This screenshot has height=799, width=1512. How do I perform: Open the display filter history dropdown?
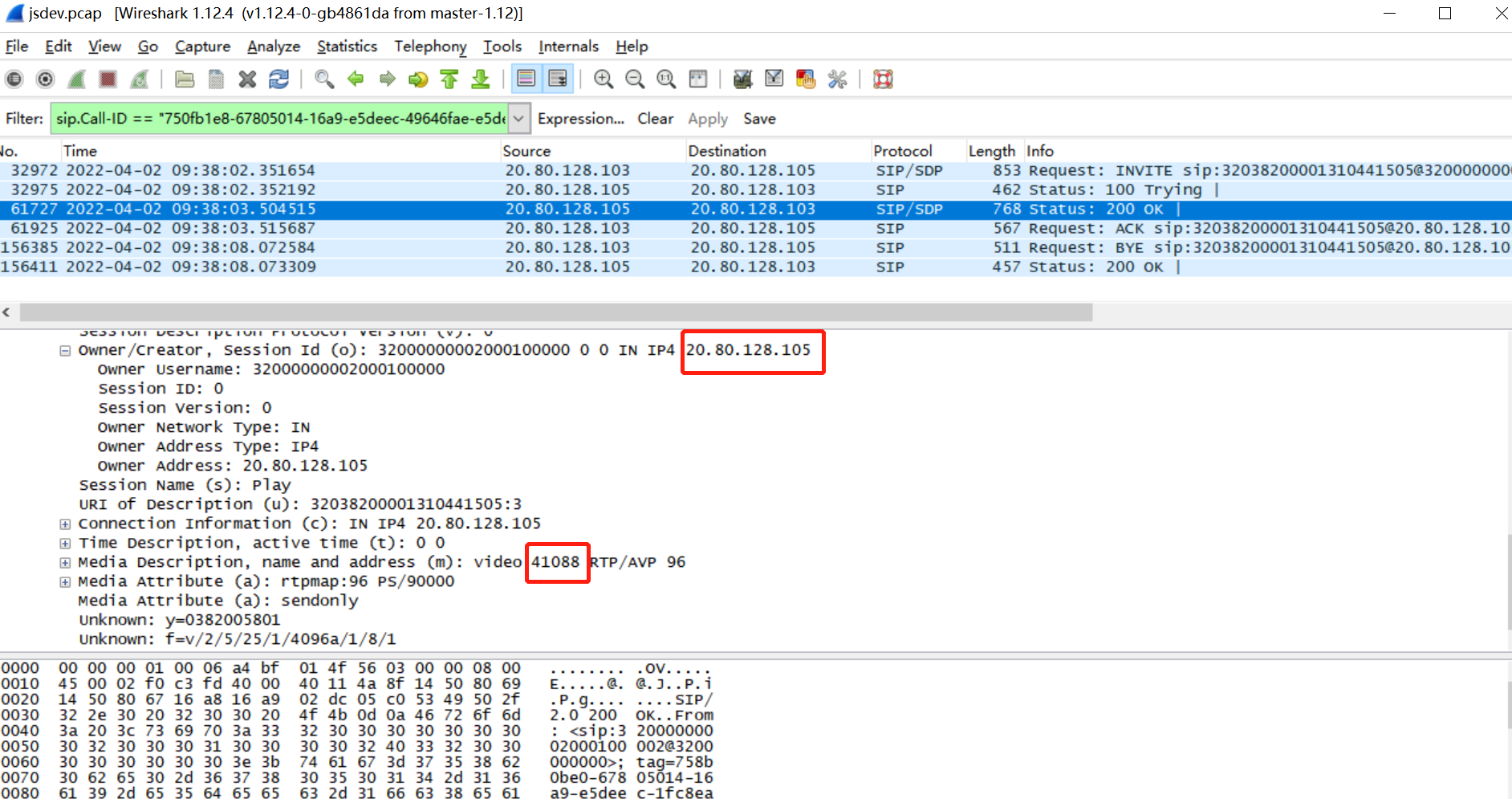pos(519,119)
